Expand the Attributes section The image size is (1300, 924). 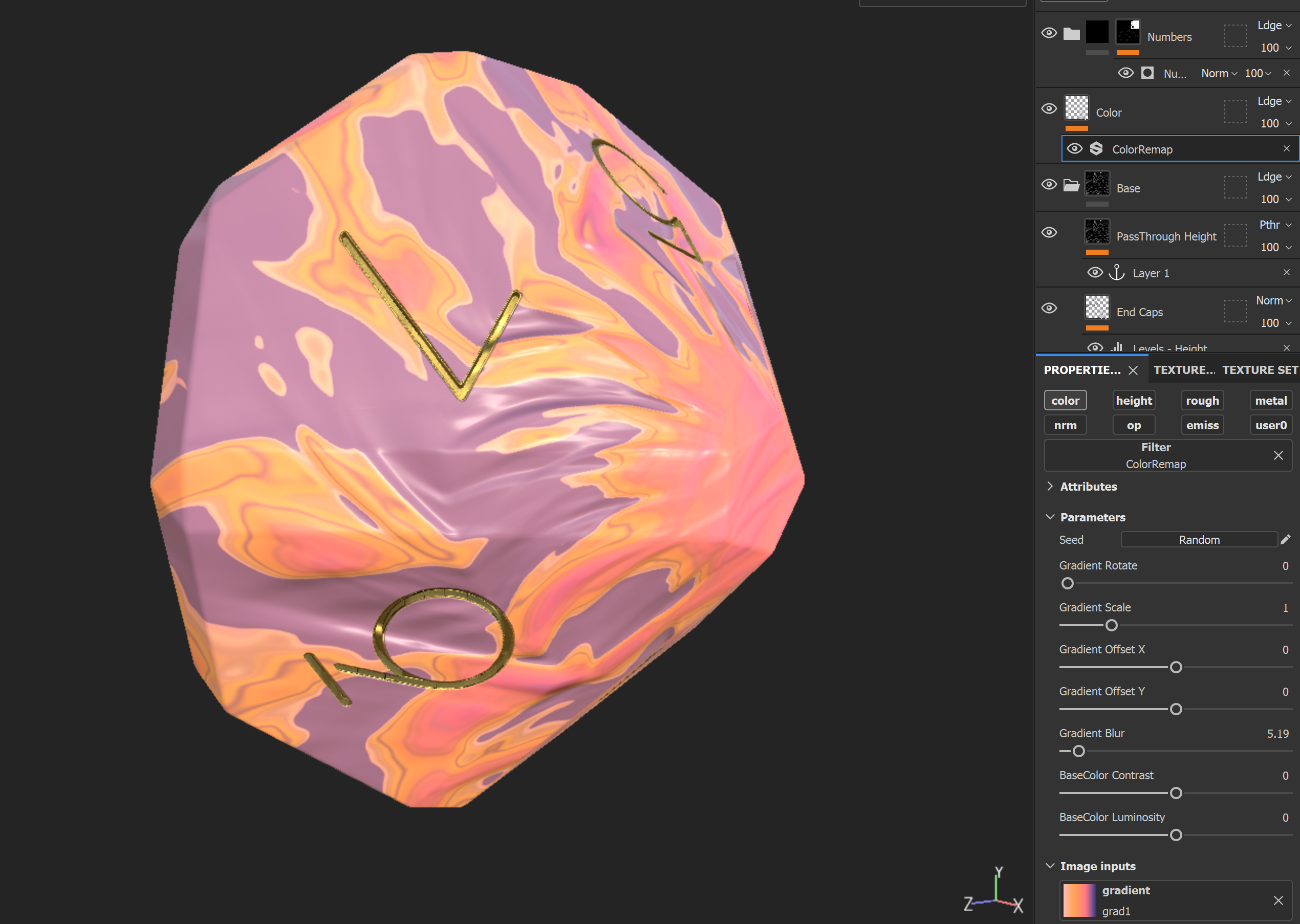click(x=1088, y=487)
